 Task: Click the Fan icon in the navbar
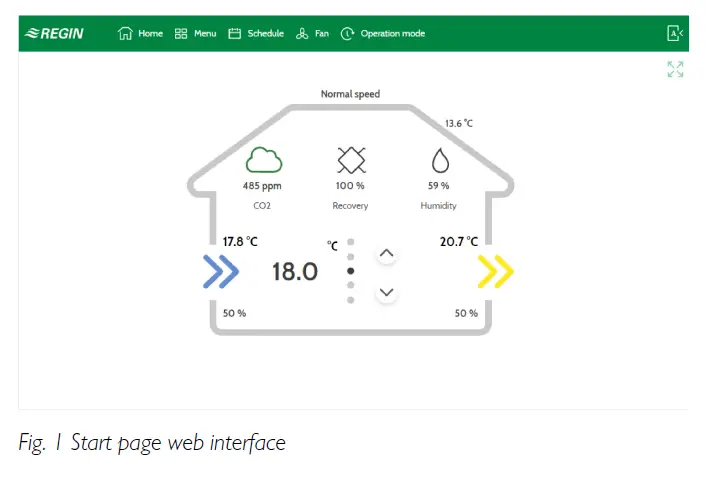(302, 33)
